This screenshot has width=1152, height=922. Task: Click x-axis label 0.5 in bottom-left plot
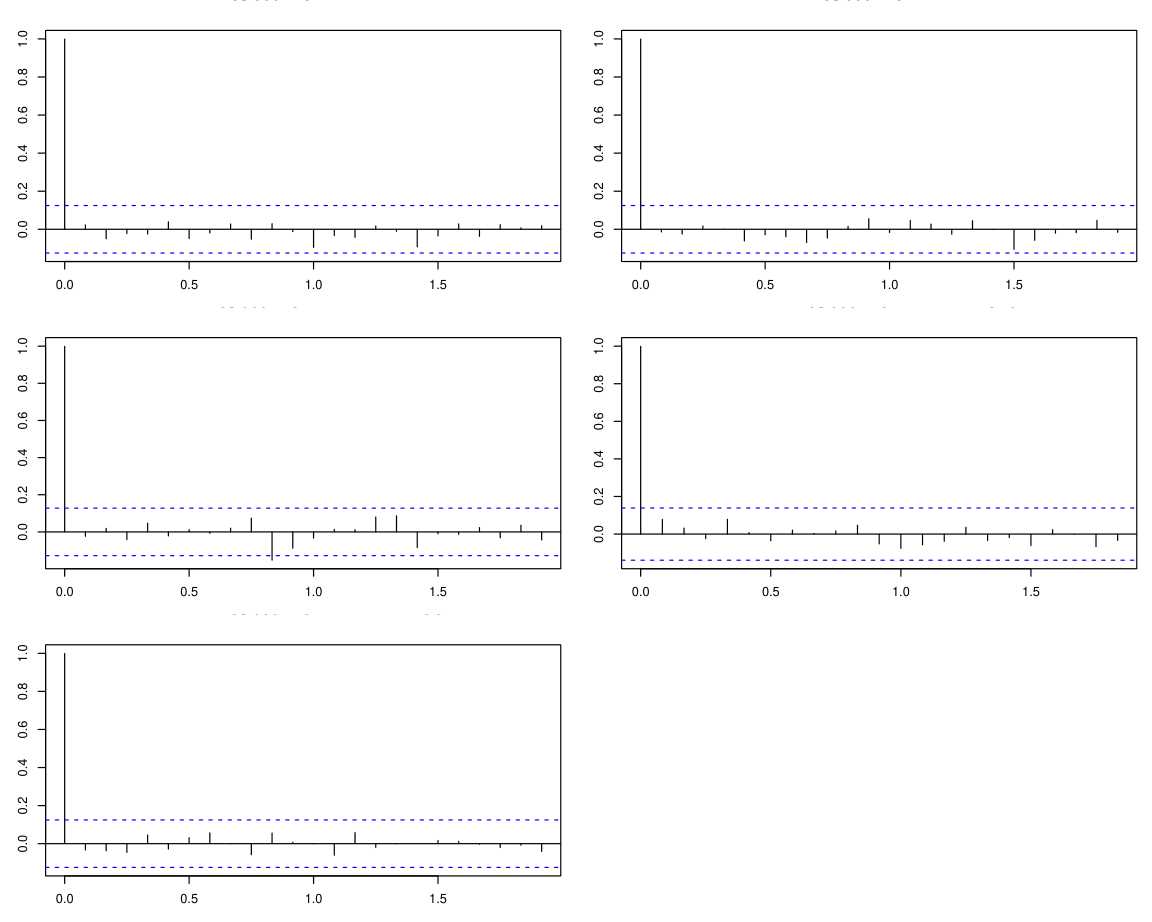(189, 899)
